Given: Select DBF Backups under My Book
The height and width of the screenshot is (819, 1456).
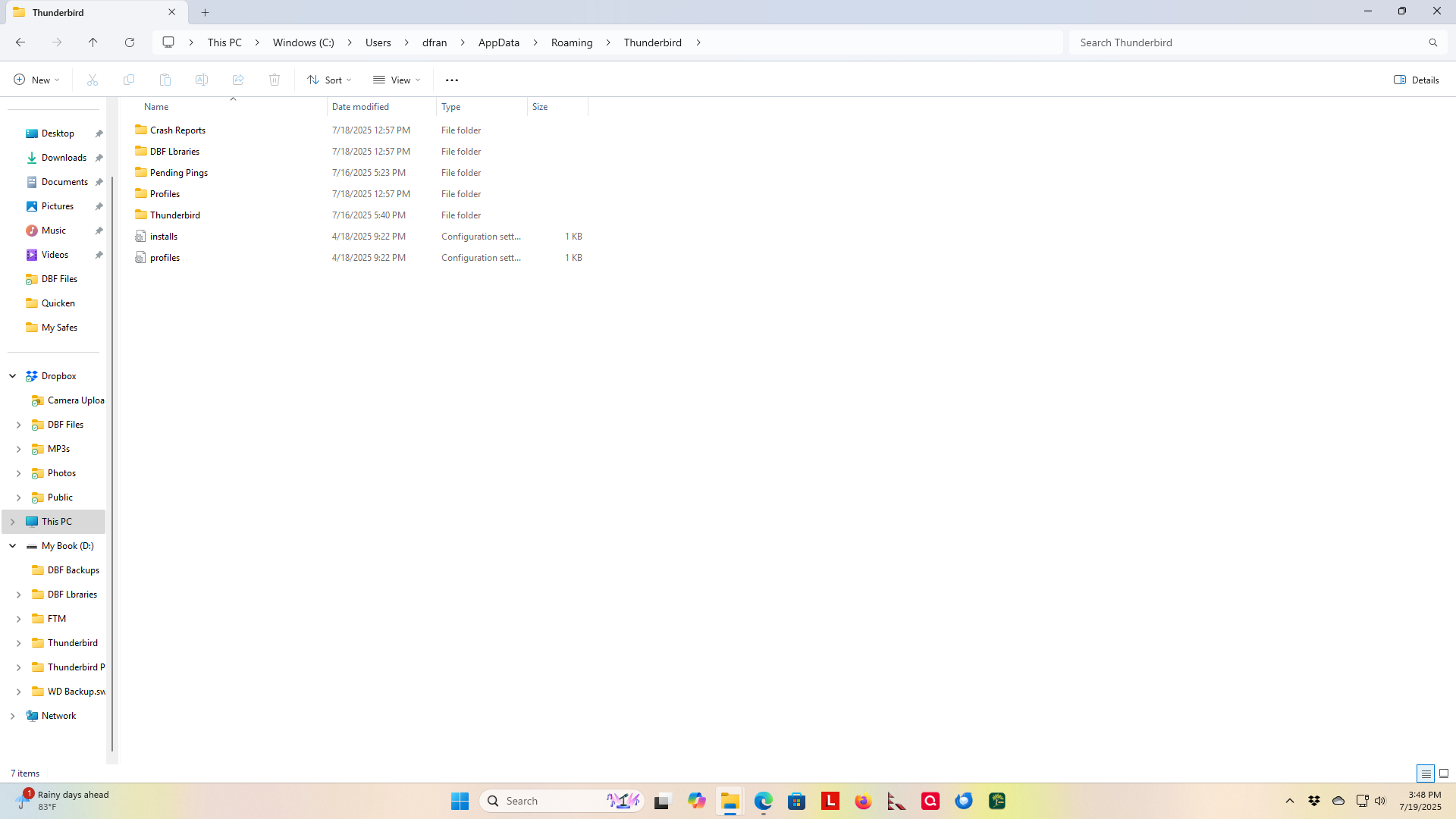Looking at the screenshot, I should click(73, 570).
